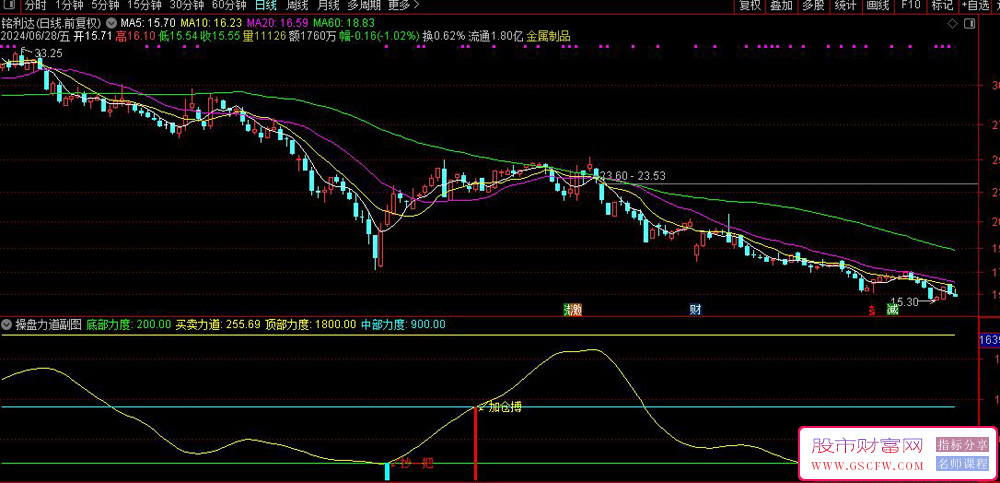The image size is (1000, 483).
Task: Open the 复权 adjustment menu
Action: [750, 6]
